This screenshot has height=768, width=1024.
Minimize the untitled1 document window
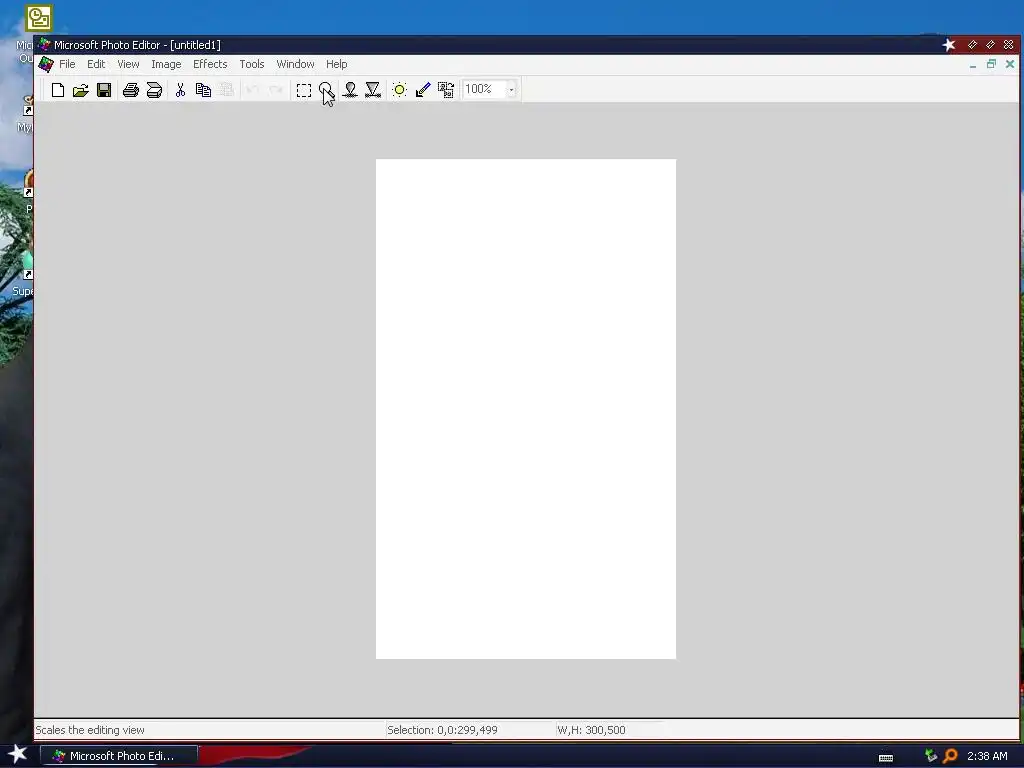point(973,65)
